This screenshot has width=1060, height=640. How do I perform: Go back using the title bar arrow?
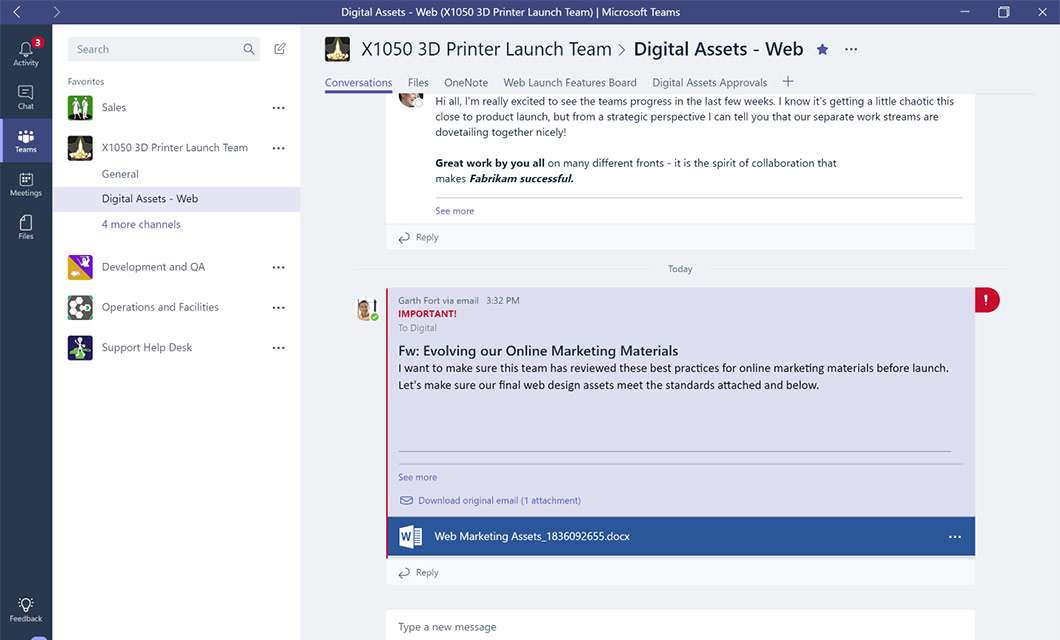(x=17, y=12)
